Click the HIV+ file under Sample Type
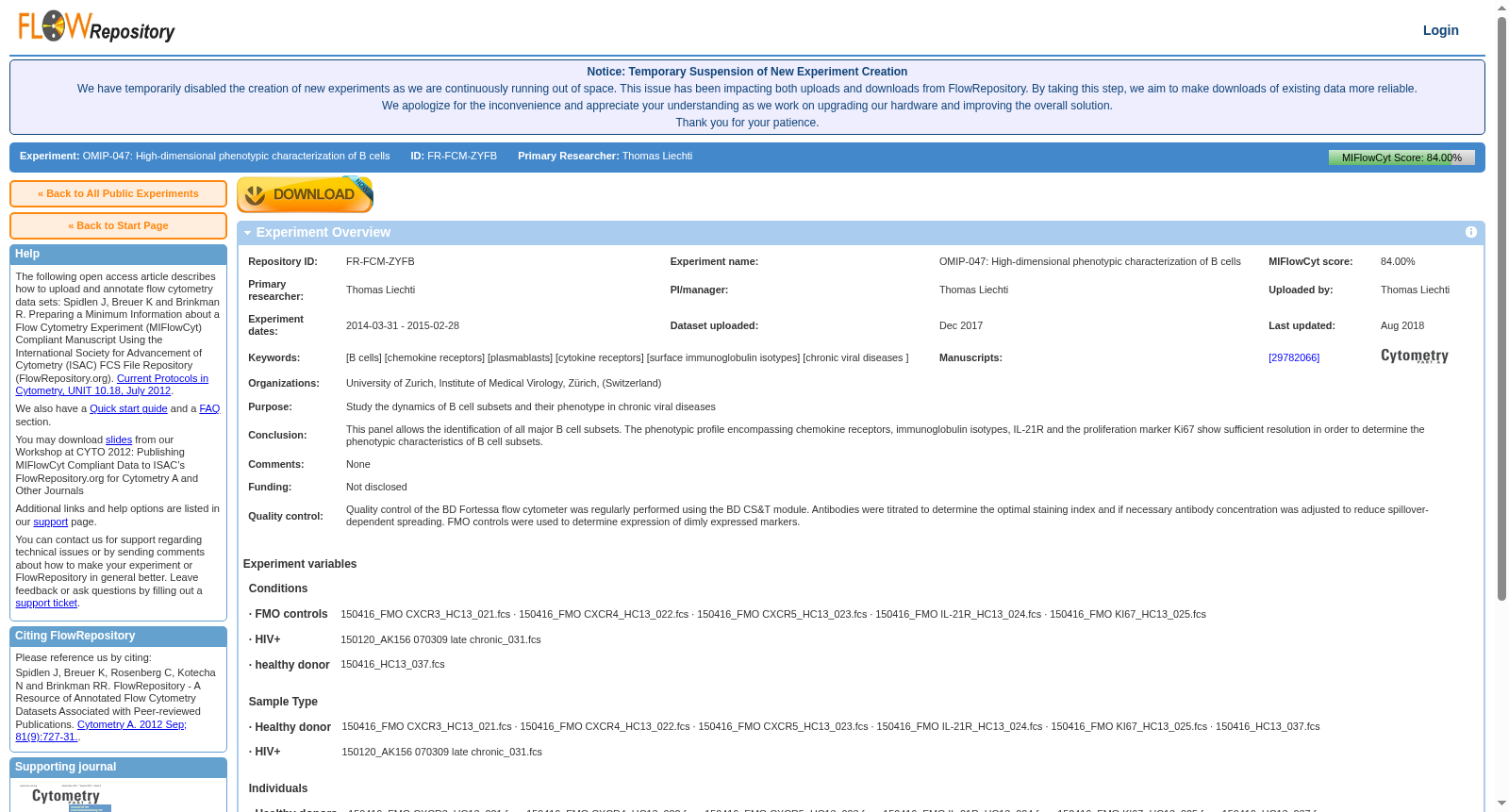The width and height of the screenshot is (1509, 812). pos(441,752)
